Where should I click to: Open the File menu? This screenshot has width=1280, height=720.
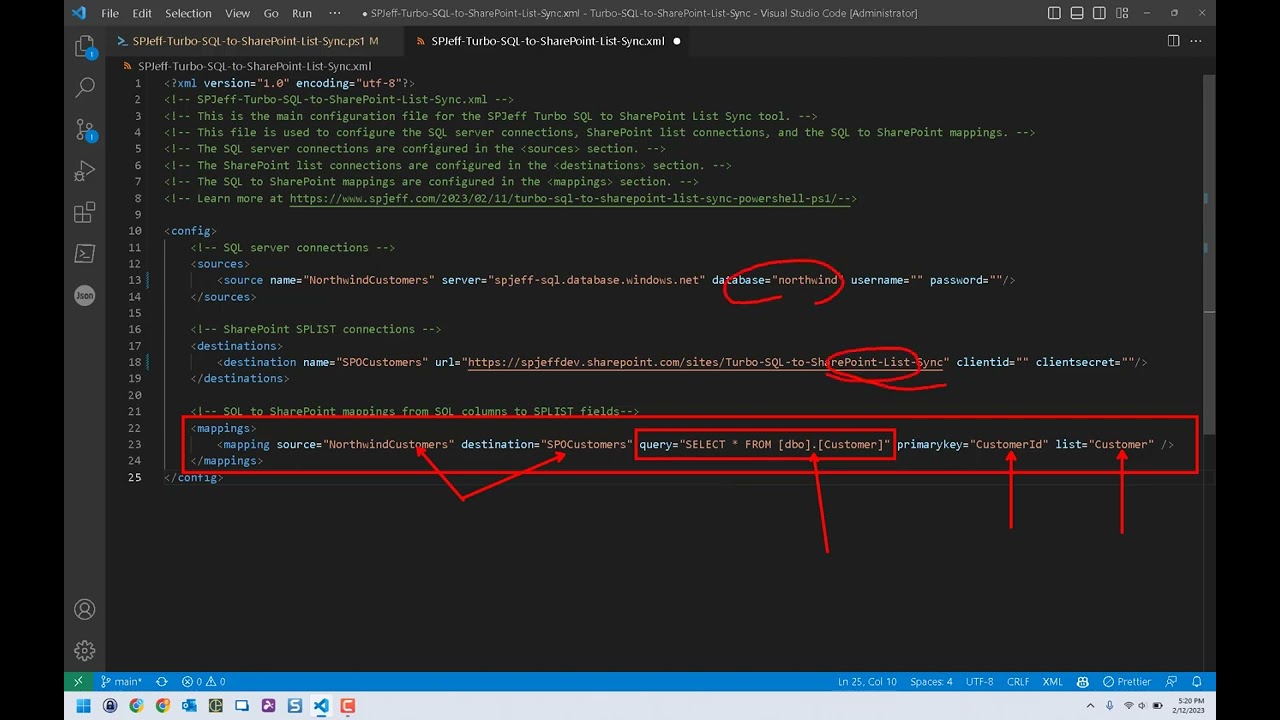tap(110, 13)
